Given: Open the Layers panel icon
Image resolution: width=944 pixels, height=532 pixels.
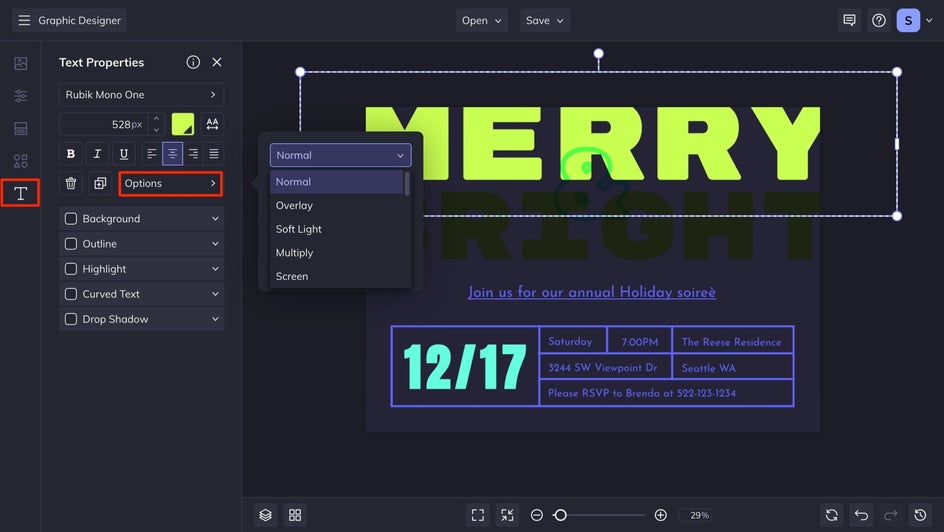Looking at the screenshot, I should 266,515.
